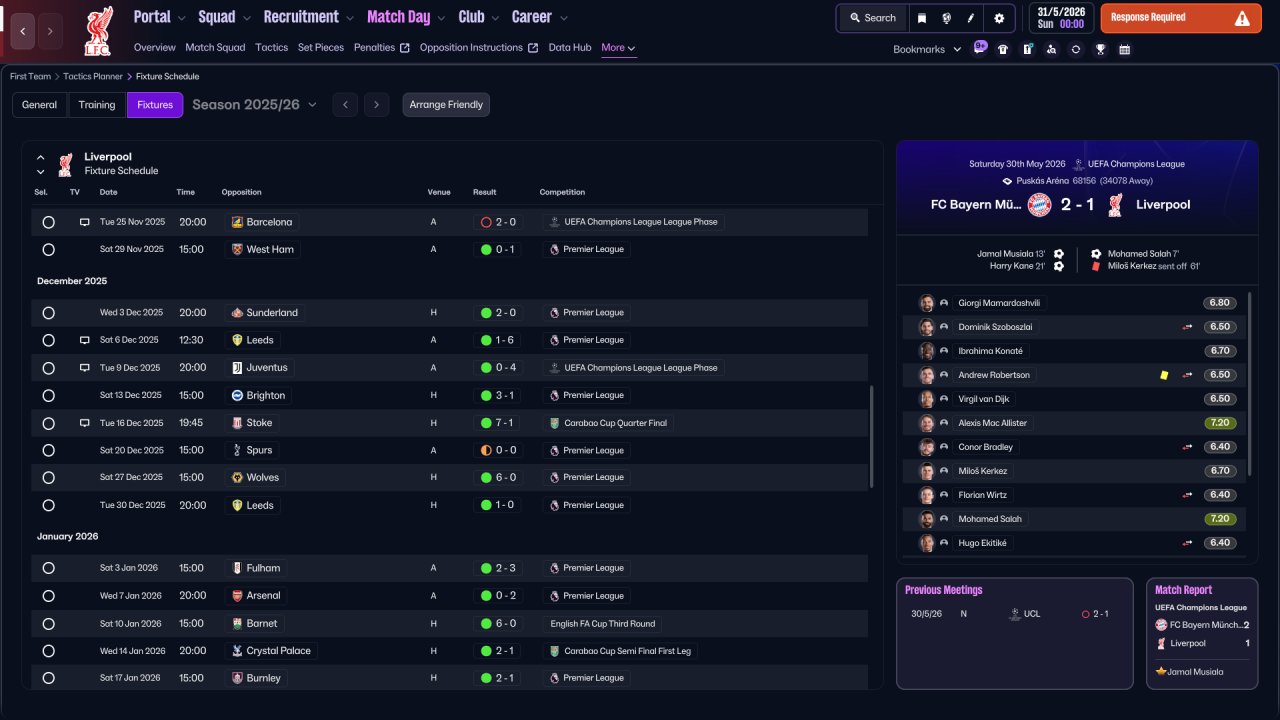Click the TV icon on the Barcelona fixture
1280x720 pixels.
click(85, 222)
